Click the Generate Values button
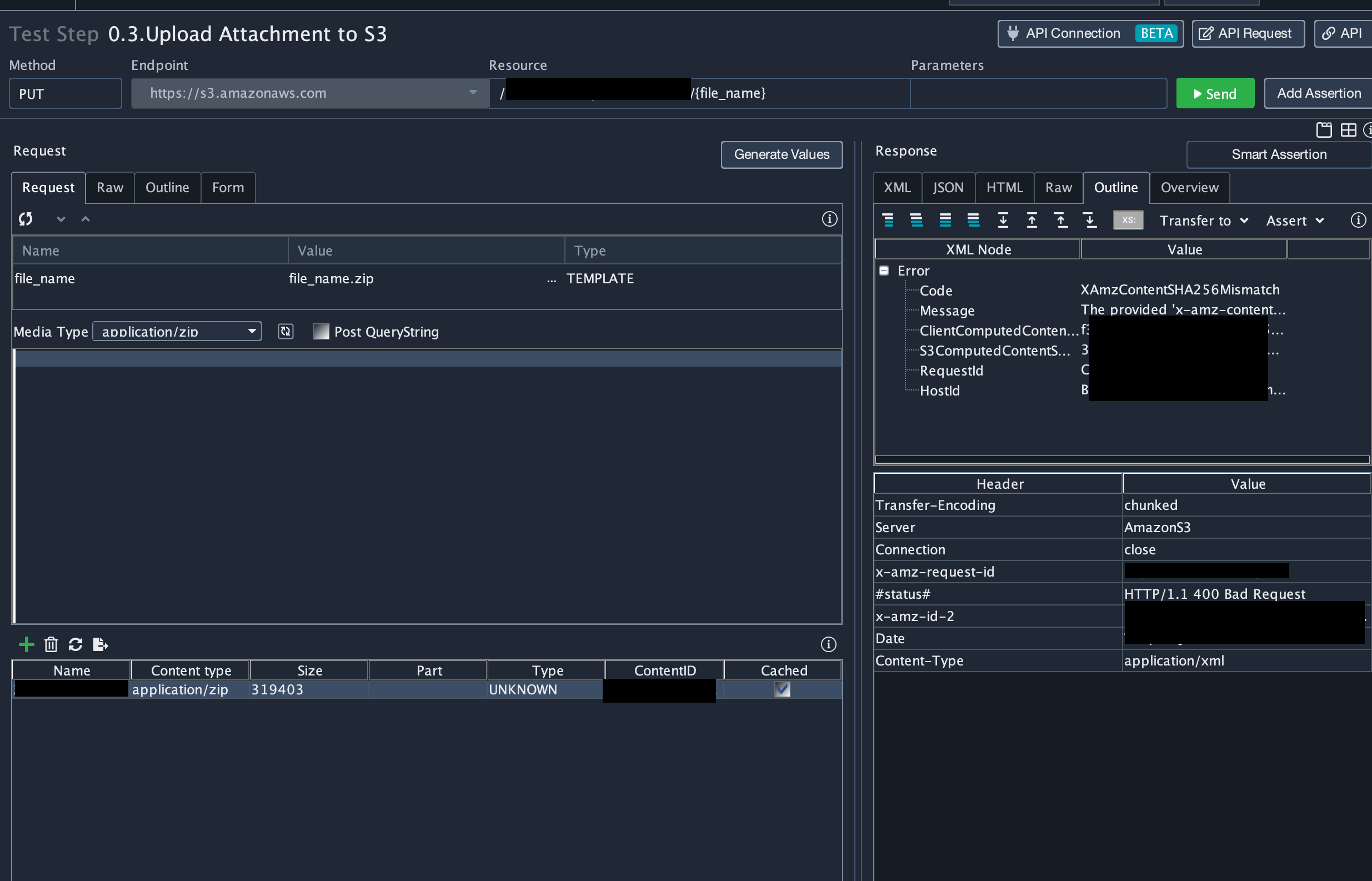The height and width of the screenshot is (881, 1372). tap(781, 154)
